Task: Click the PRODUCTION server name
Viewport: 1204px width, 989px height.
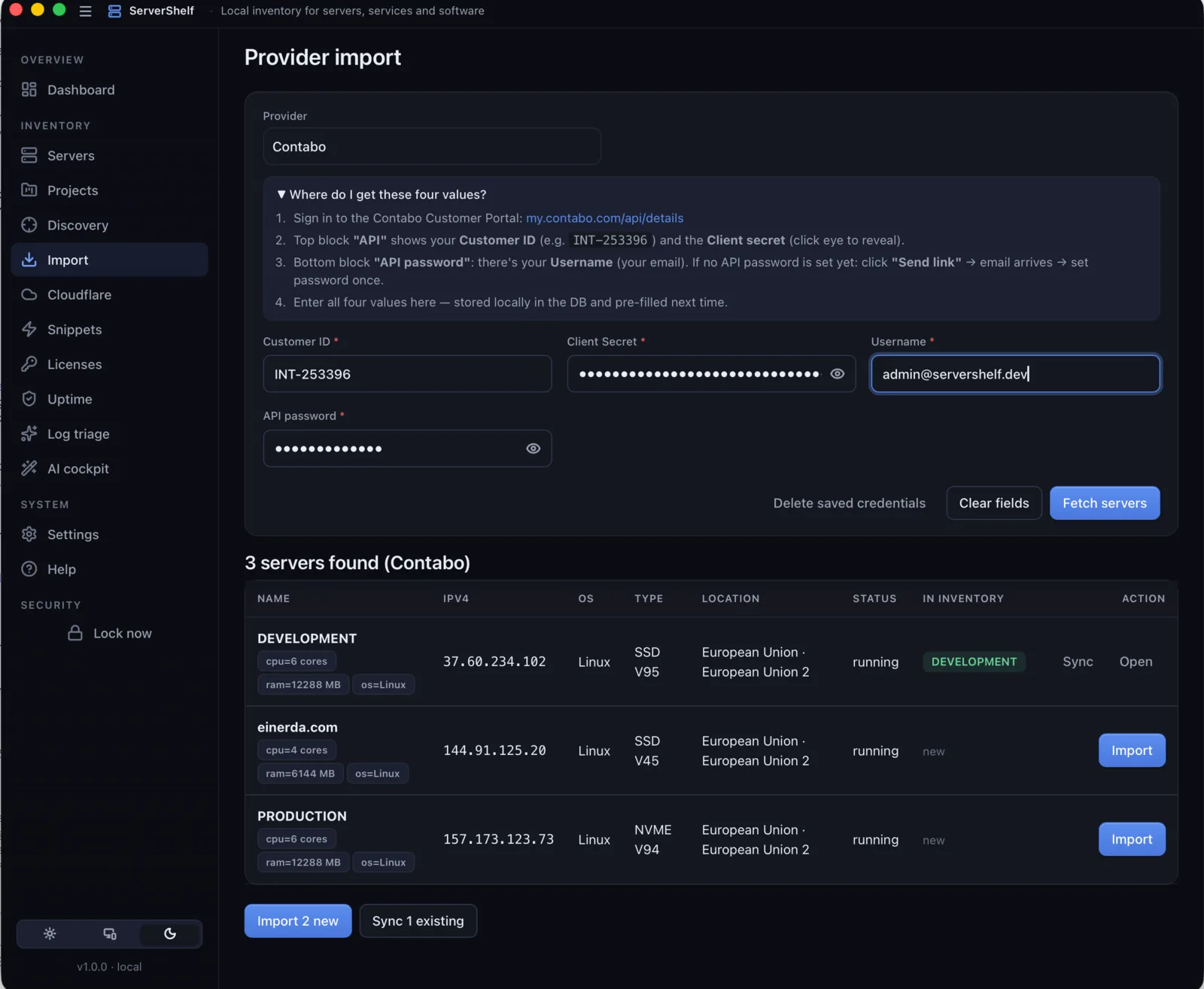Action: (302, 816)
